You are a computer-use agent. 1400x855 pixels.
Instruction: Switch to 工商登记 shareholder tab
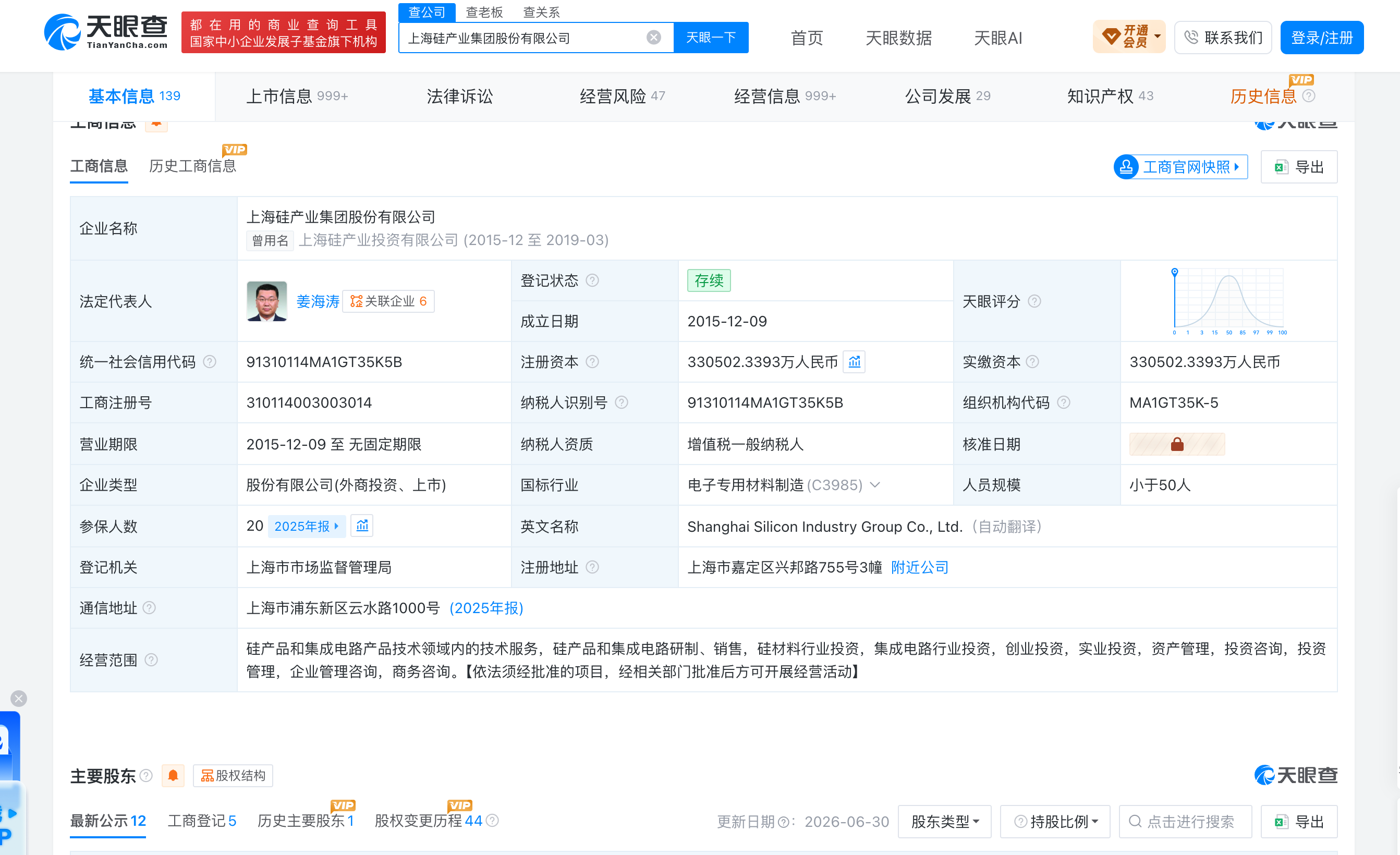coord(202,821)
